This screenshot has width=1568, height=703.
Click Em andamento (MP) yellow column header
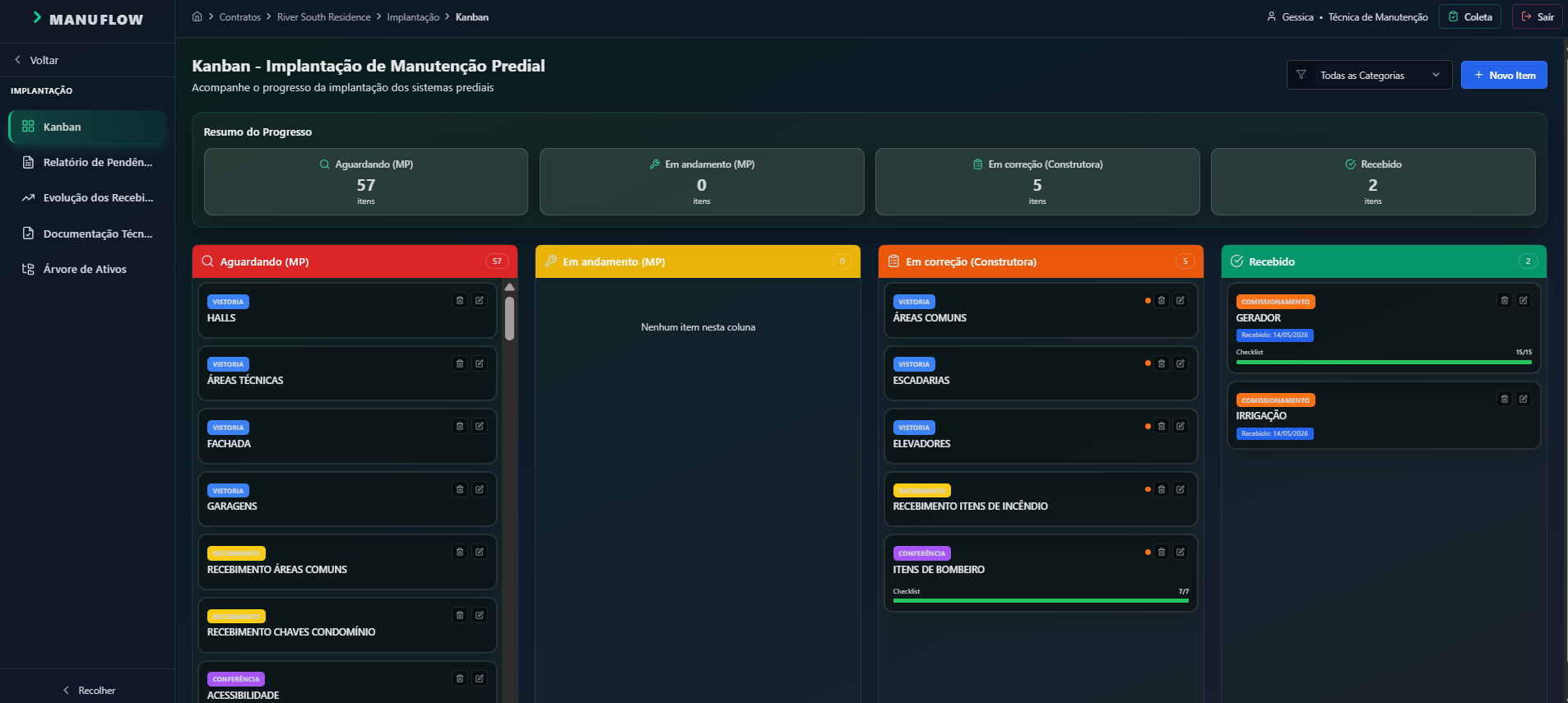(698, 261)
